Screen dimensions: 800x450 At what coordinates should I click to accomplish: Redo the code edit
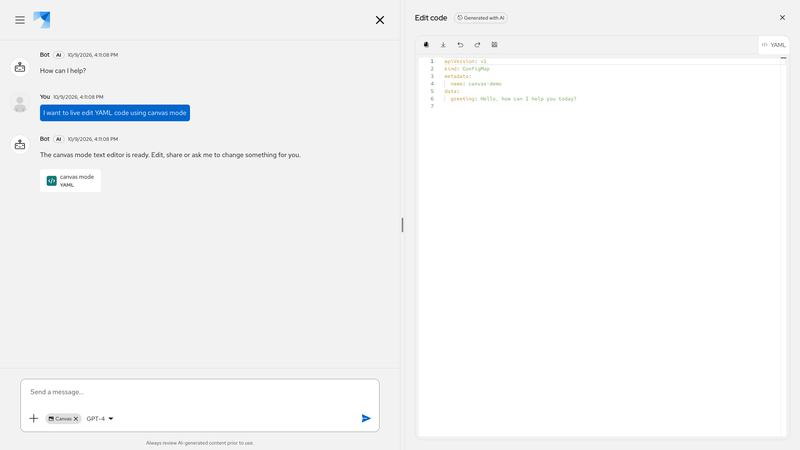click(477, 45)
